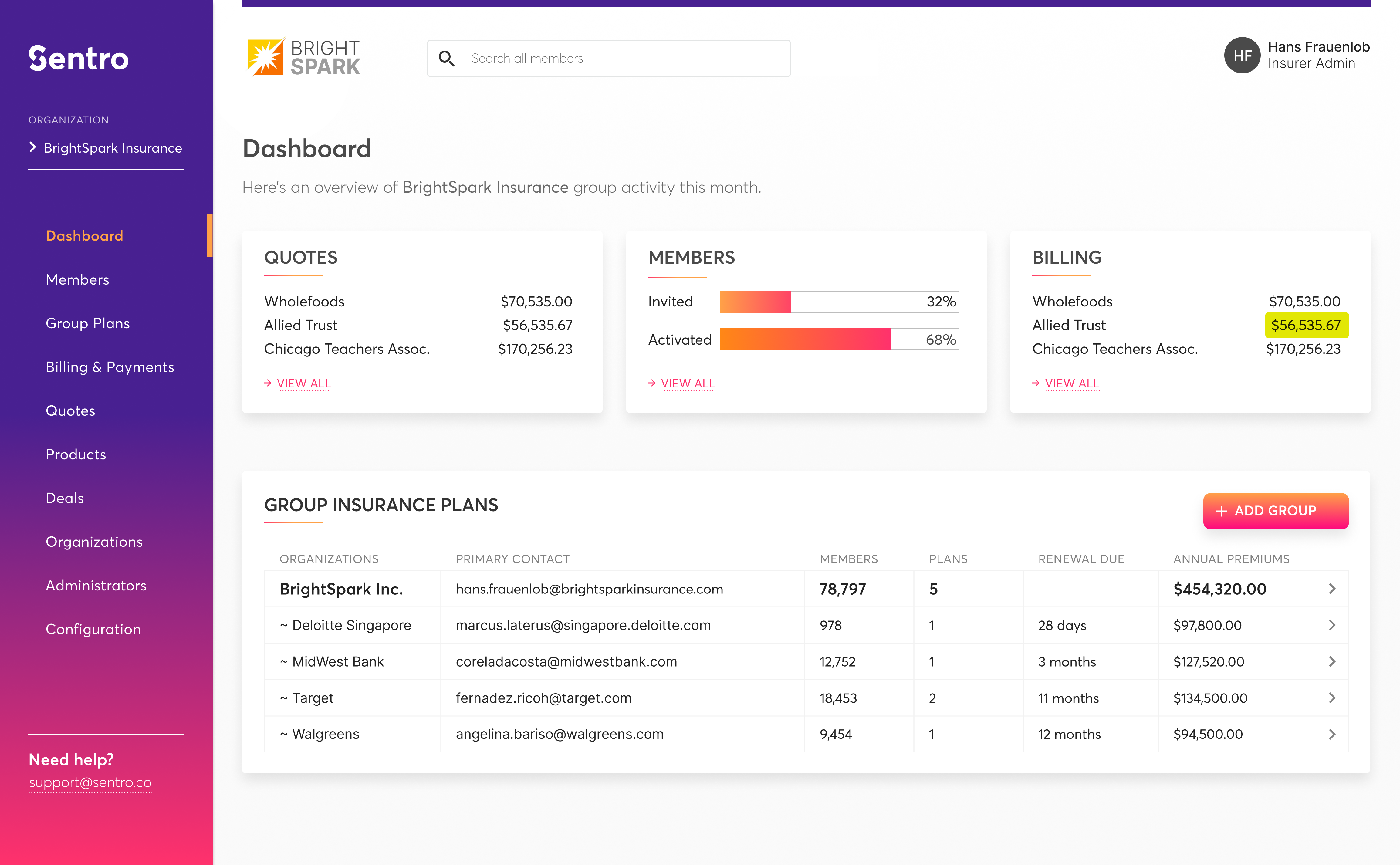Screen dimensions: 1400x865
Task: Click Wholefoods in Billing card
Action: coord(1072,302)
